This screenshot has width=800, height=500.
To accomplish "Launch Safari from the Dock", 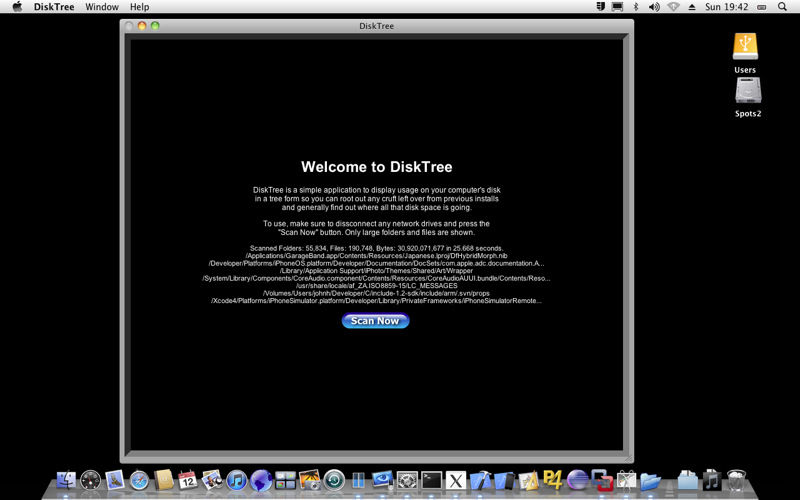I will coord(139,480).
